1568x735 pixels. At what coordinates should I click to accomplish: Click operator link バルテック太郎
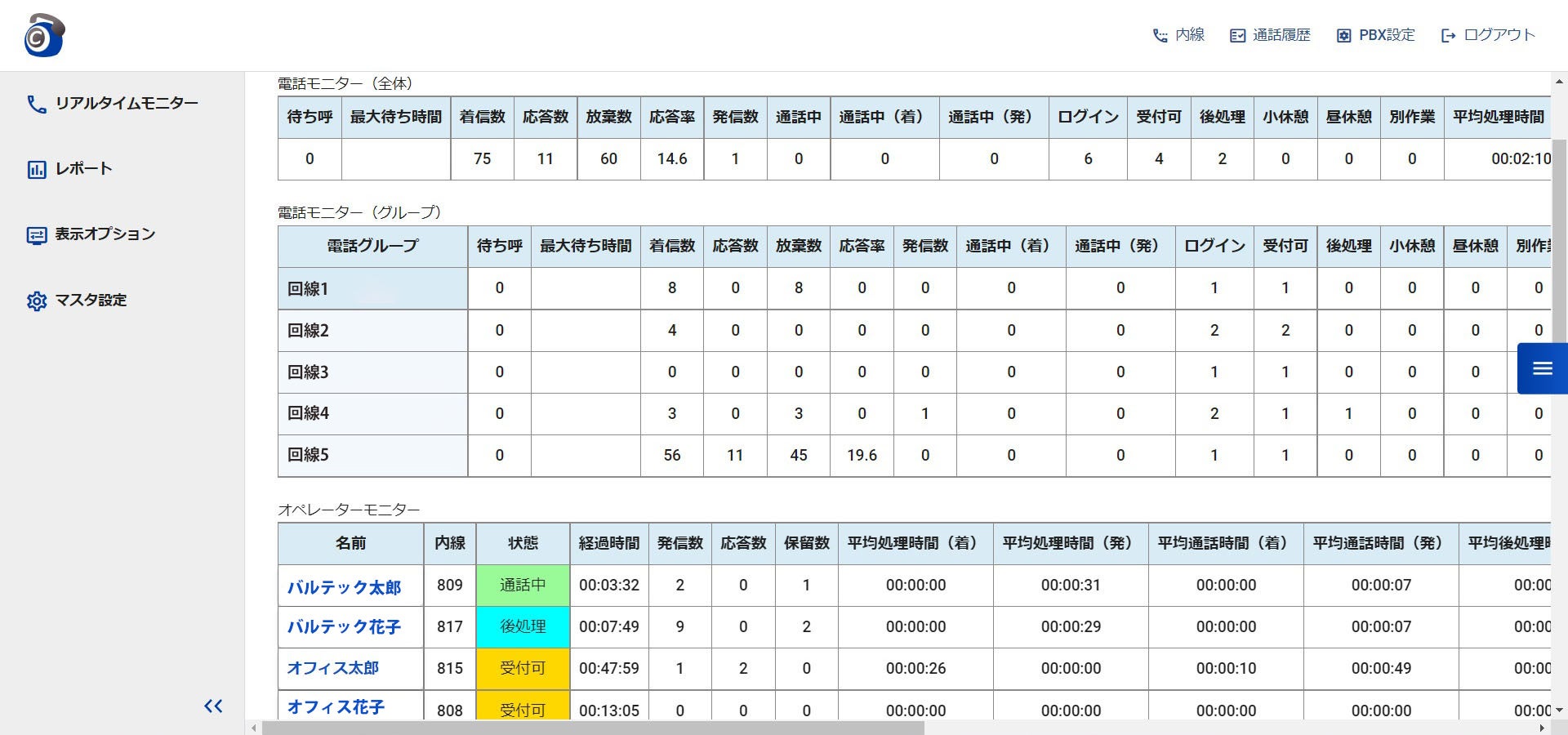[344, 587]
